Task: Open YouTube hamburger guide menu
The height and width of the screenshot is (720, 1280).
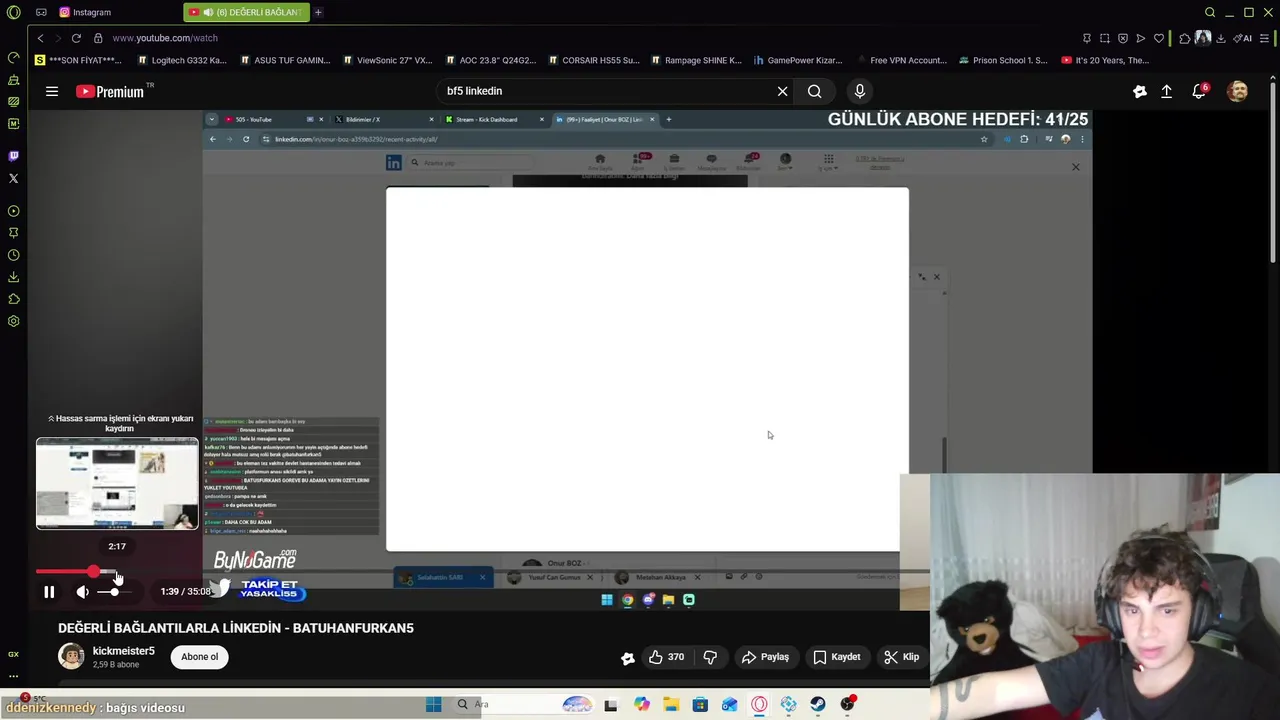Action: (52, 91)
